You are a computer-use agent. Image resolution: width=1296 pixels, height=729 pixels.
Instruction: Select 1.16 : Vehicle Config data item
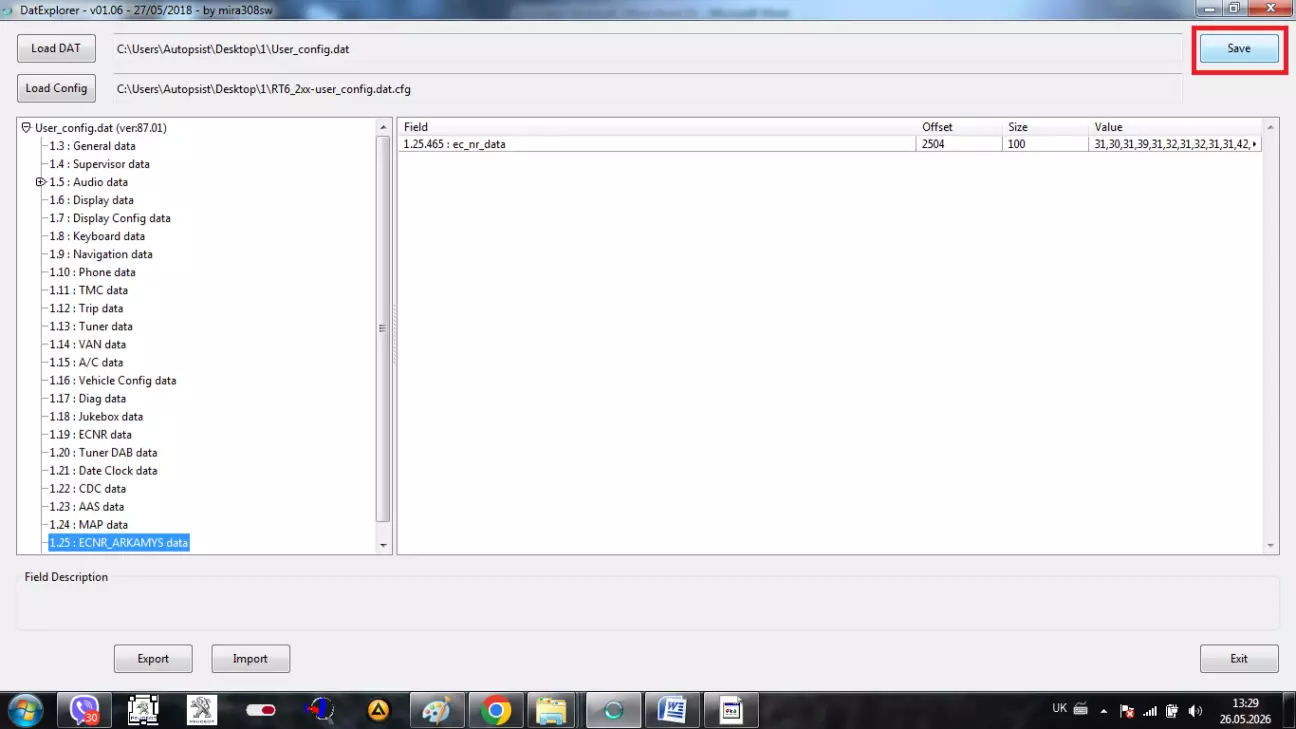113,380
